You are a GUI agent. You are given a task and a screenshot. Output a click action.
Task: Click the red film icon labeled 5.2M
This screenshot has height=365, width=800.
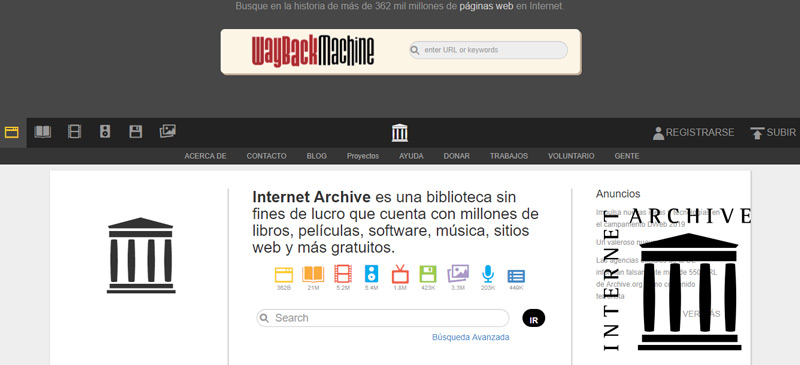tap(343, 274)
